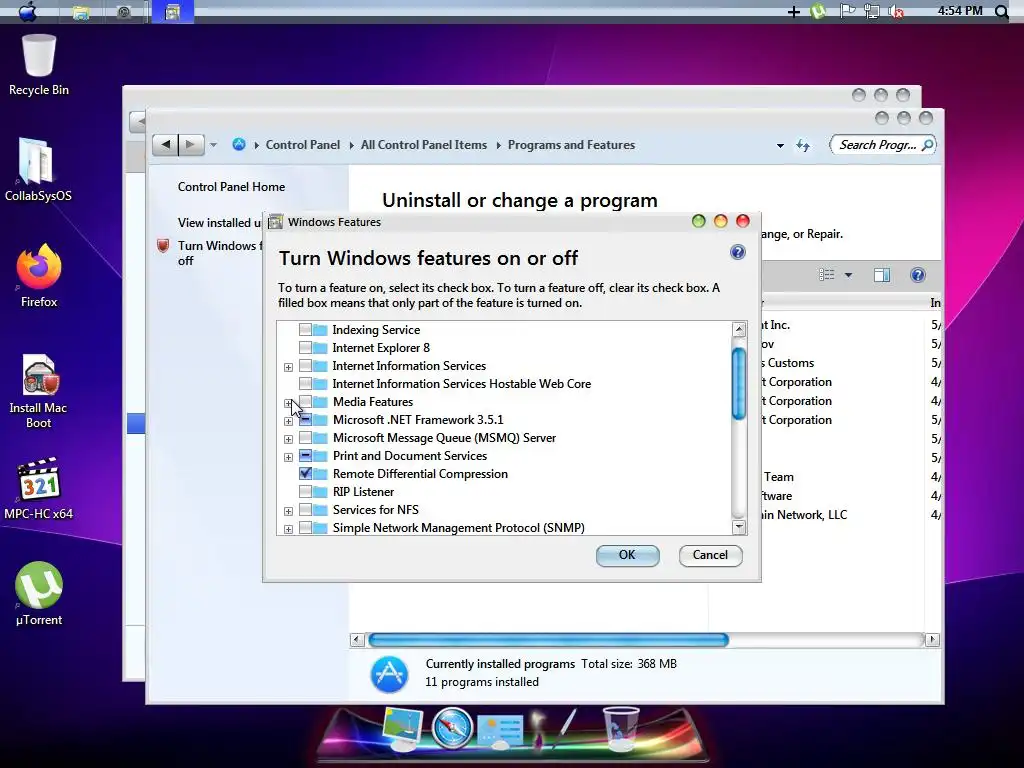The image size is (1024, 768).
Task: Click the muted volume tray icon
Action: click(x=897, y=12)
